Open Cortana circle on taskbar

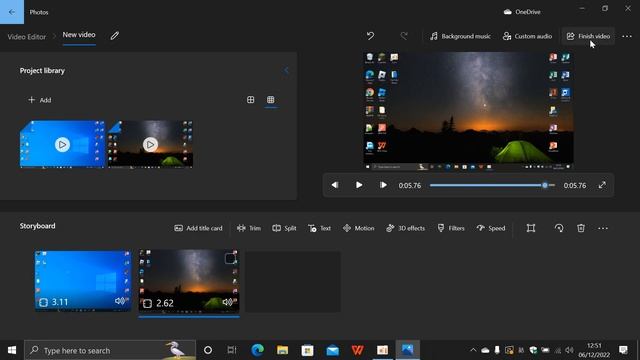pyautogui.click(x=208, y=350)
